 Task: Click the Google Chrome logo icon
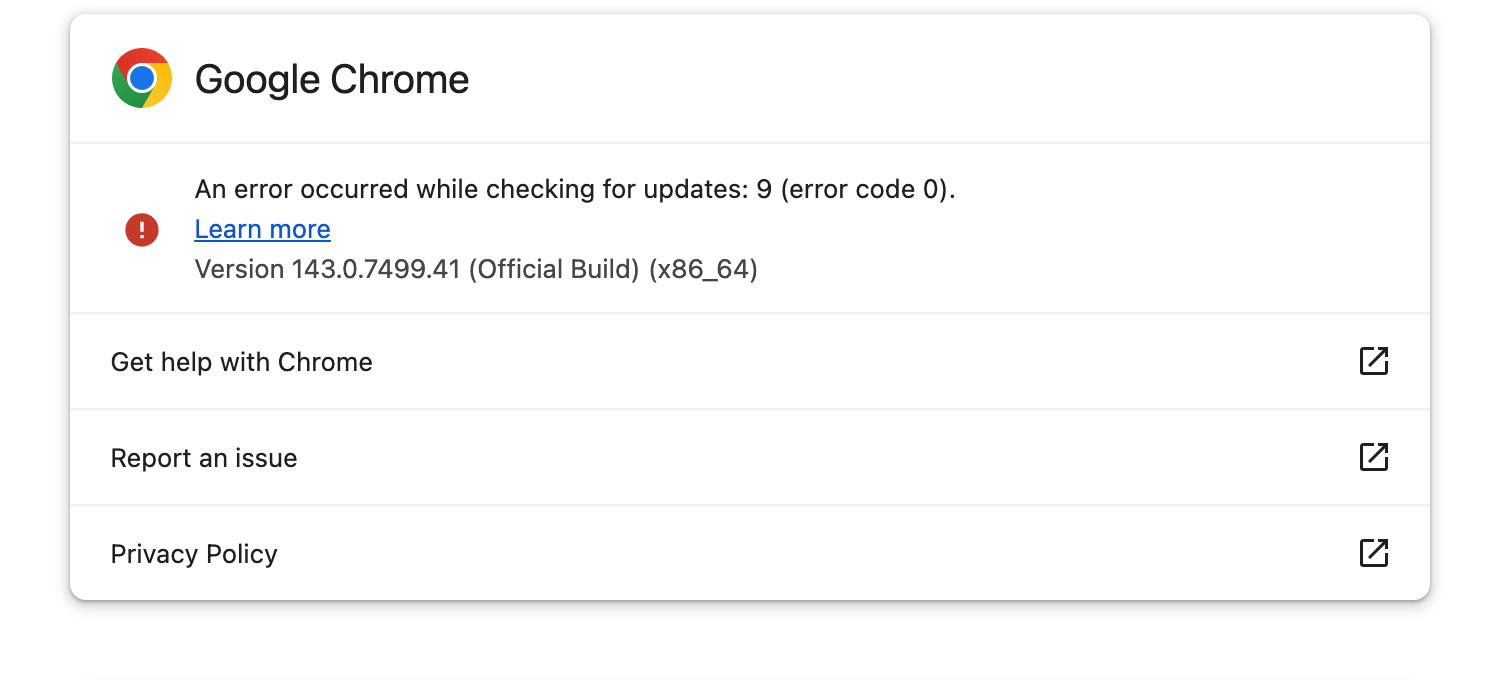tap(142, 78)
